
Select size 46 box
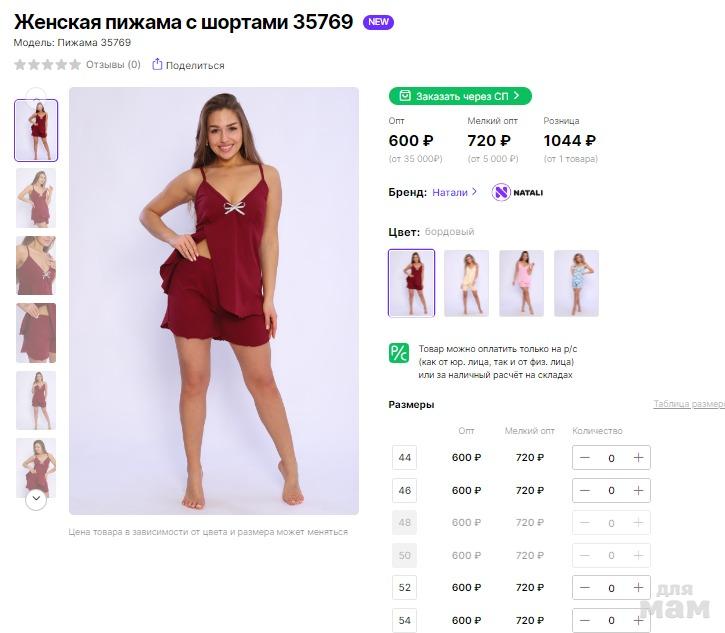(x=405, y=491)
